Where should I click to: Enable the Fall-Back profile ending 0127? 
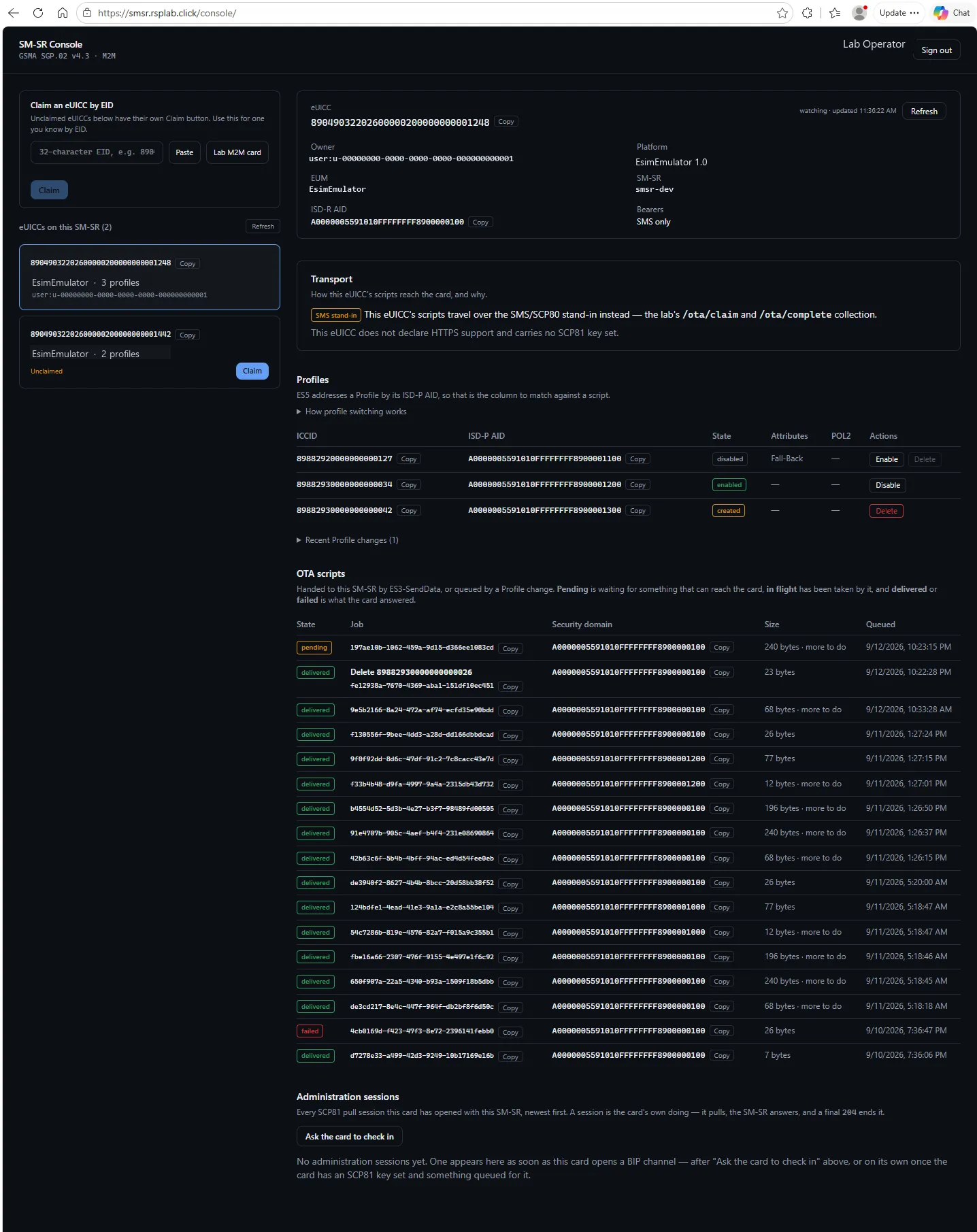click(x=887, y=459)
